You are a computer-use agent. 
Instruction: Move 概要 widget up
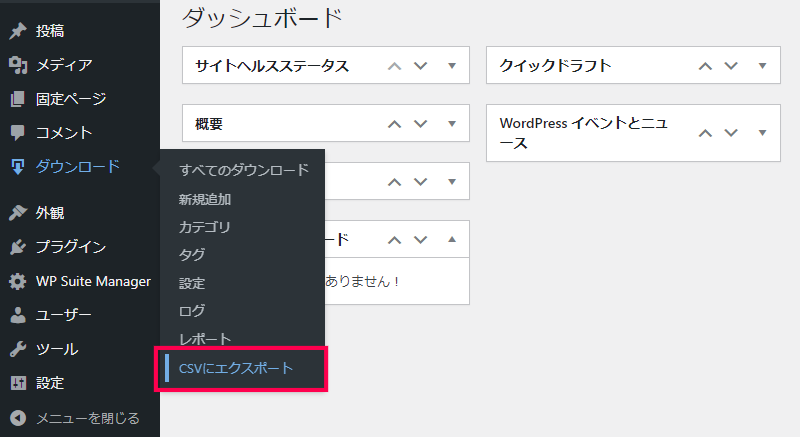pos(394,124)
